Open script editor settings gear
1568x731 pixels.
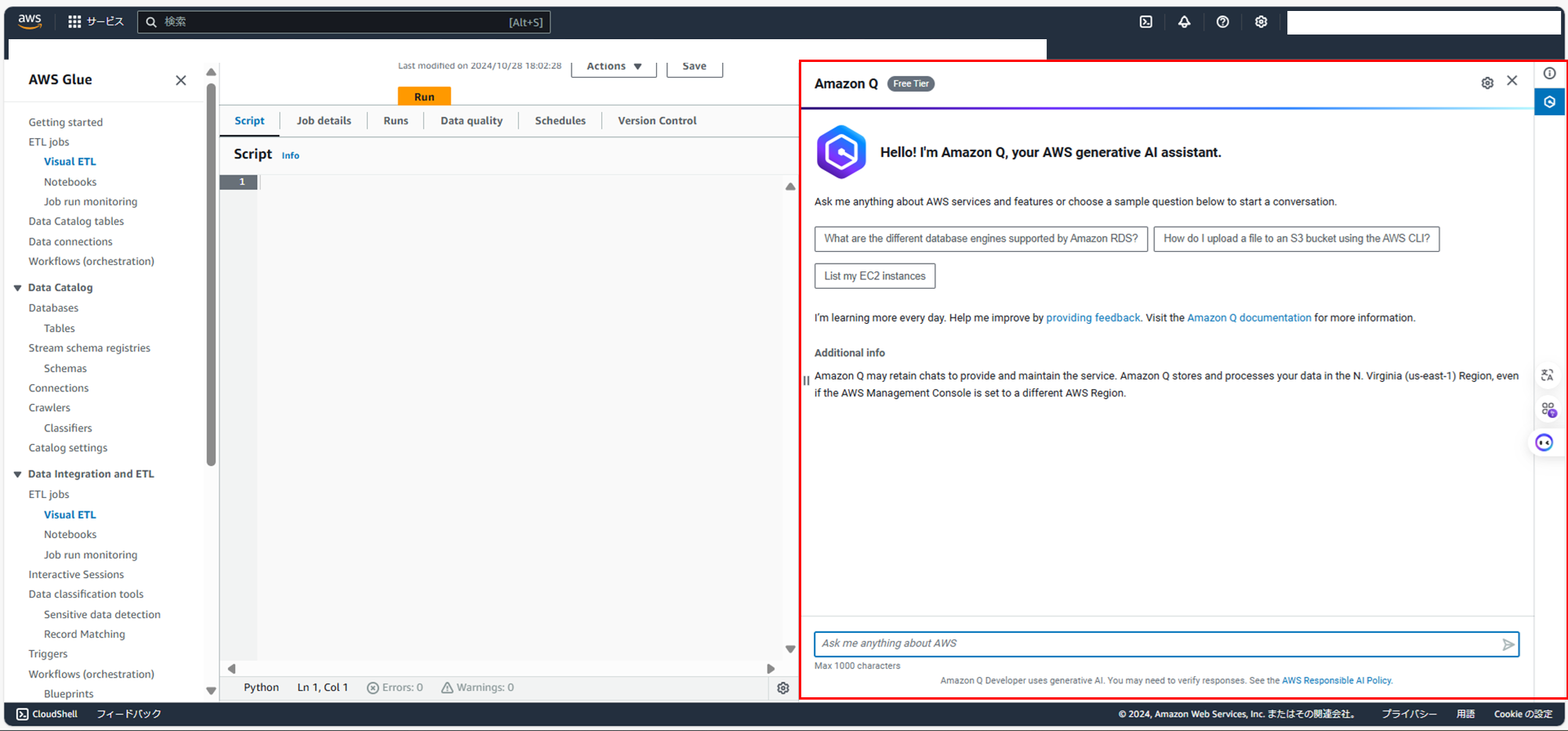783,688
